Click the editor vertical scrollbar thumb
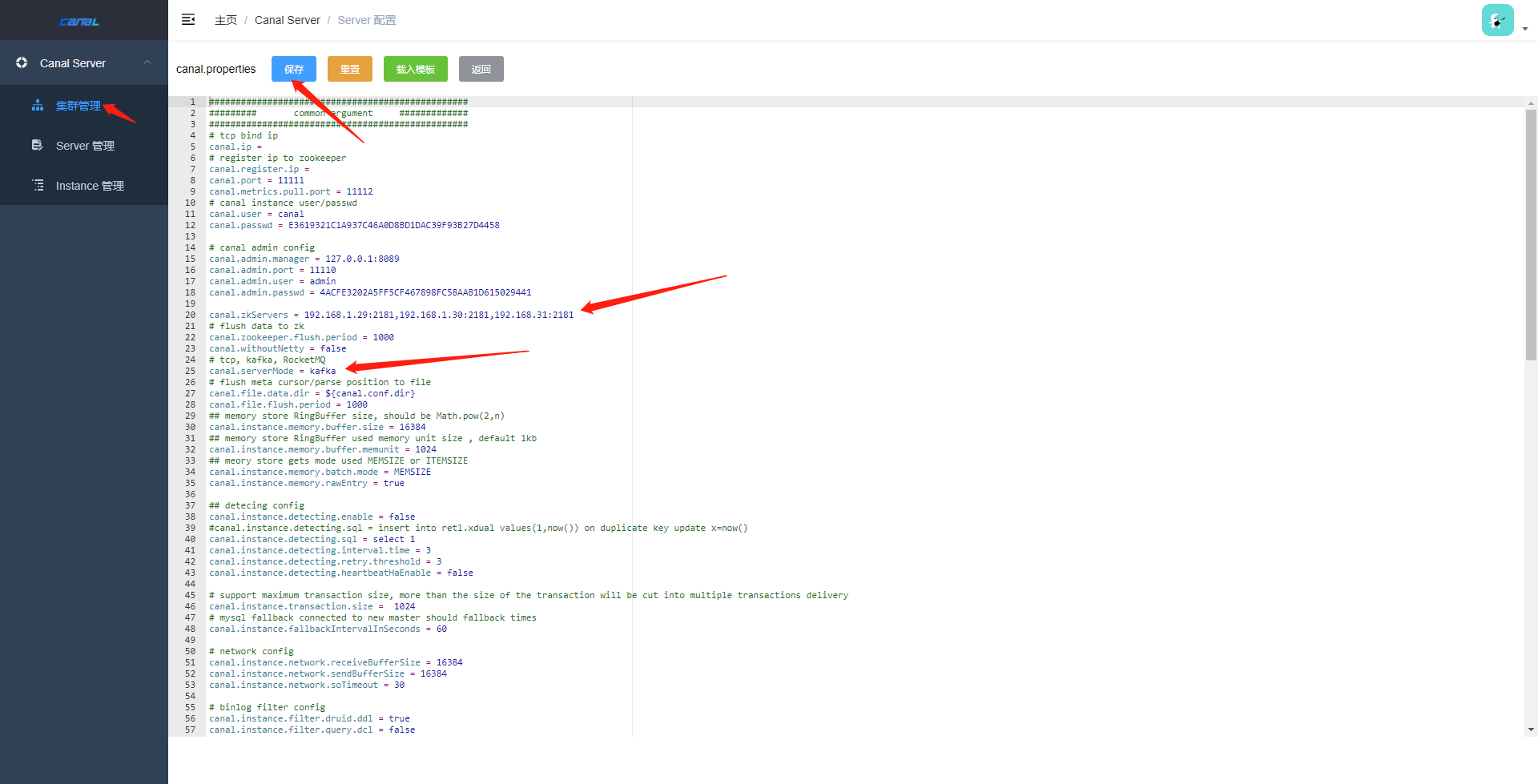The image size is (1538, 784). (x=1531, y=235)
